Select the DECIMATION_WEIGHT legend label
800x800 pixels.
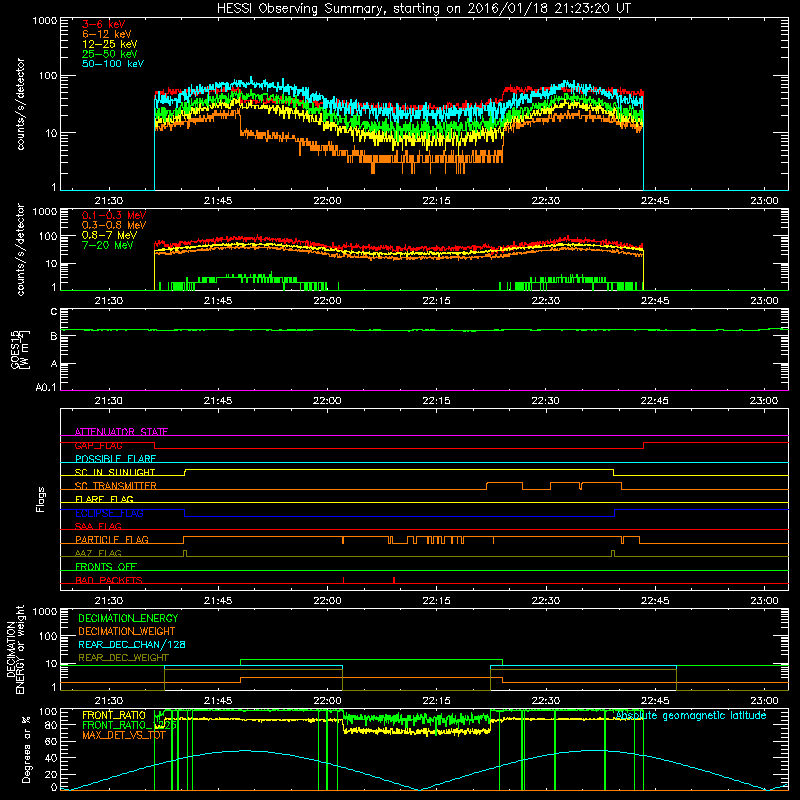(127, 632)
